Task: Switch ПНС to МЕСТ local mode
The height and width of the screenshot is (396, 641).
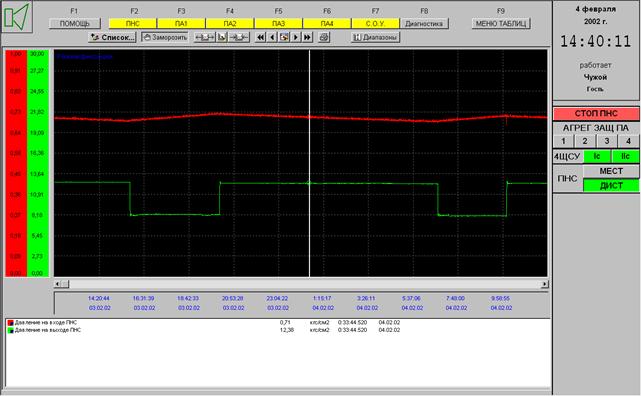Action: (x=611, y=171)
